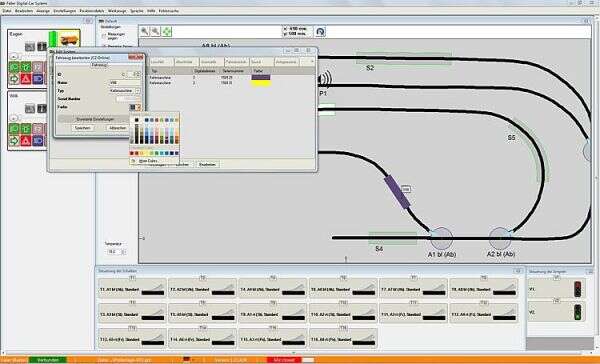Click the green Verbunden status indicator
The height and width of the screenshot is (364, 600).
(x=47, y=360)
